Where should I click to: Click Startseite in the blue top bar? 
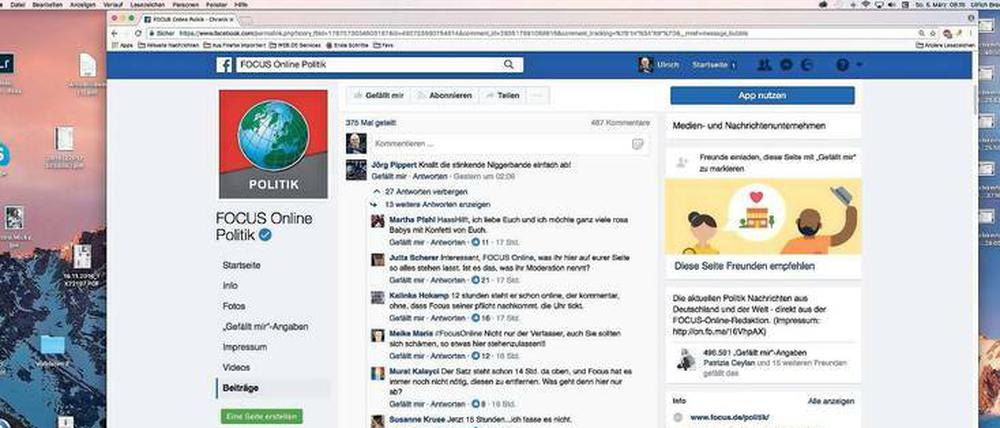pos(710,64)
